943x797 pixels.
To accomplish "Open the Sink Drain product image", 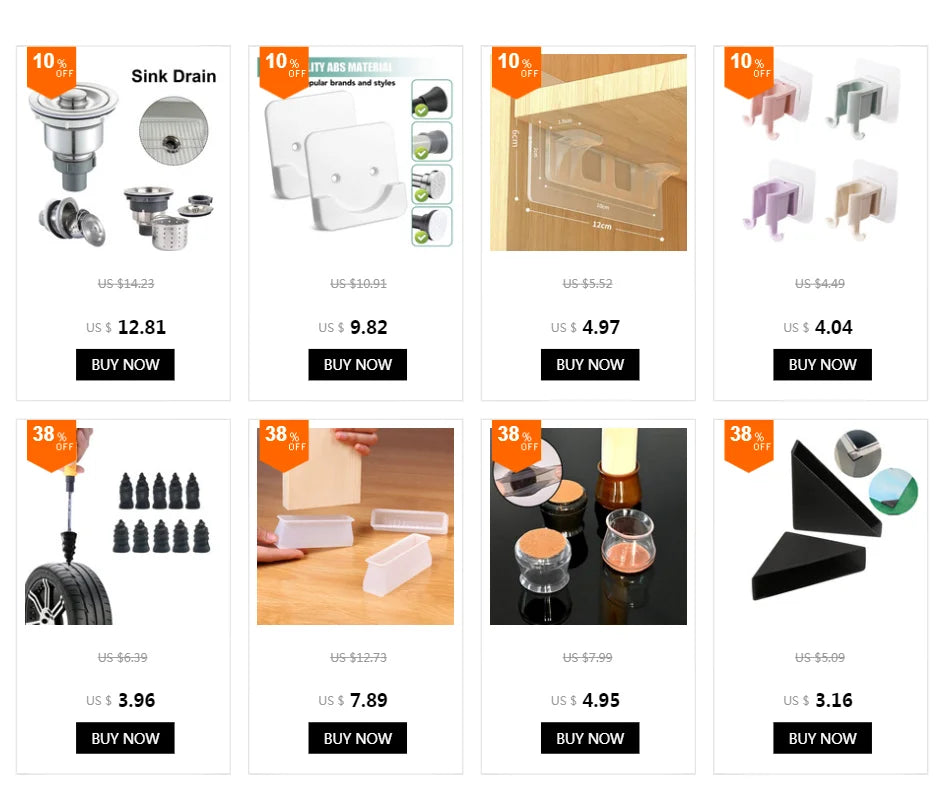I will [x=123, y=153].
